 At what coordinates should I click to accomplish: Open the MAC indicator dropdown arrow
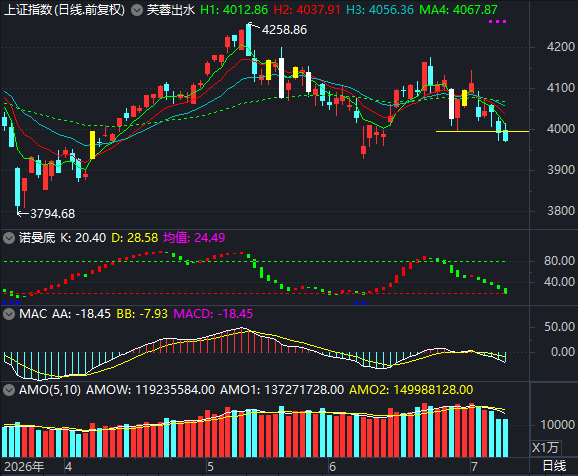[x=9, y=314]
